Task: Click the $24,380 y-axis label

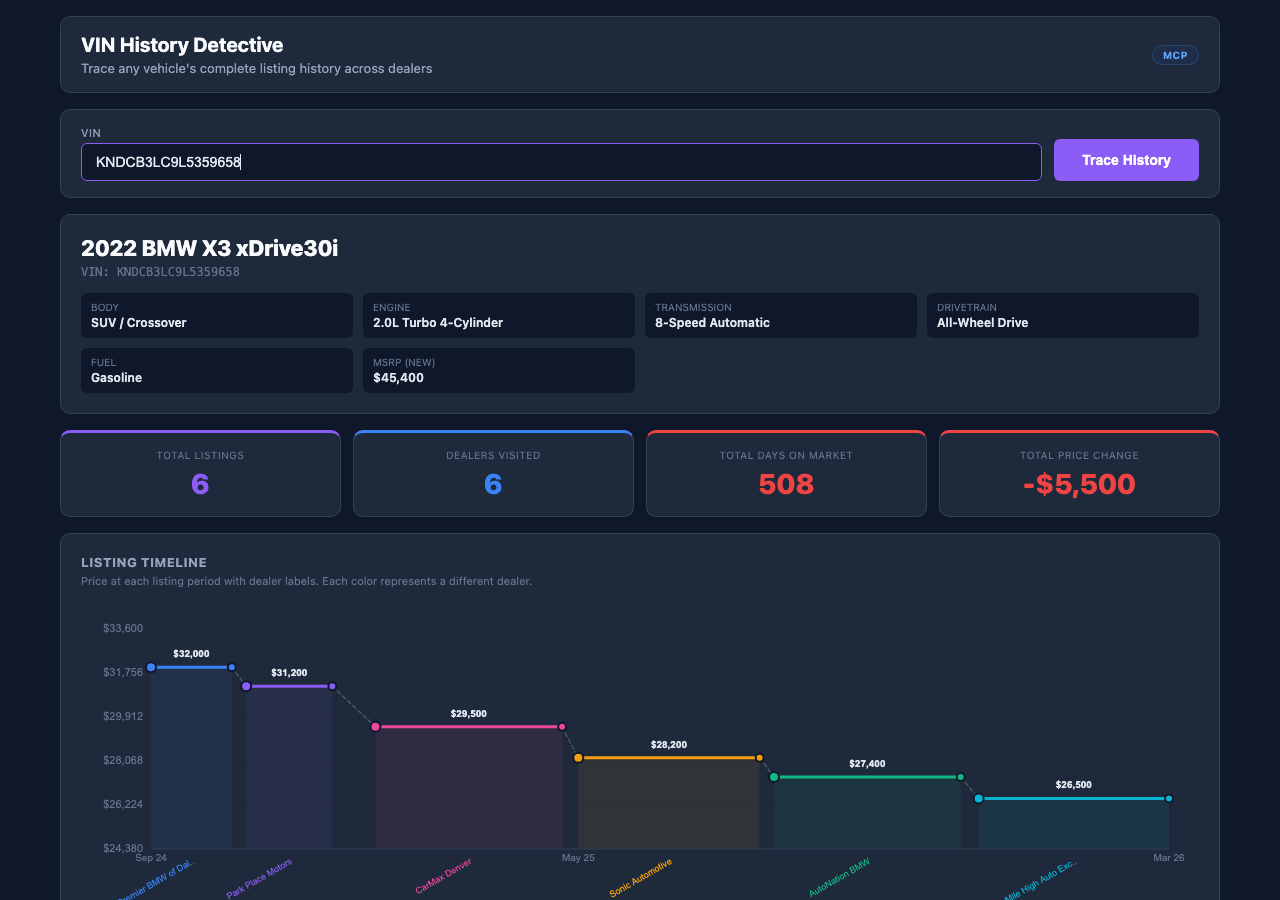Action: tap(123, 848)
